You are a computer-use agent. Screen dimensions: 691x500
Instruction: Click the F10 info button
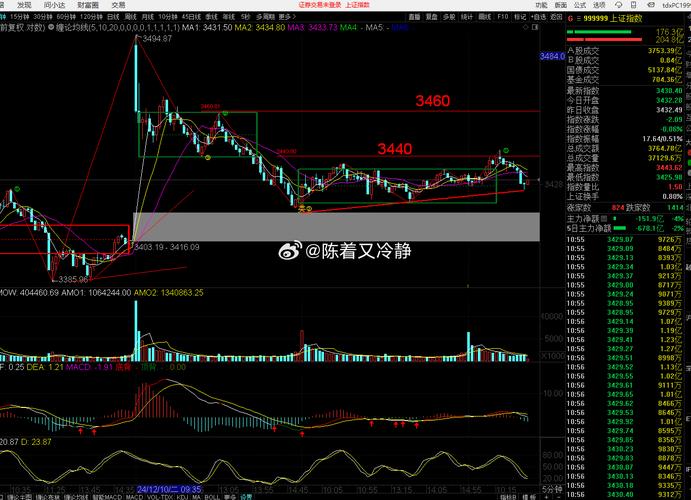(x=502, y=17)
